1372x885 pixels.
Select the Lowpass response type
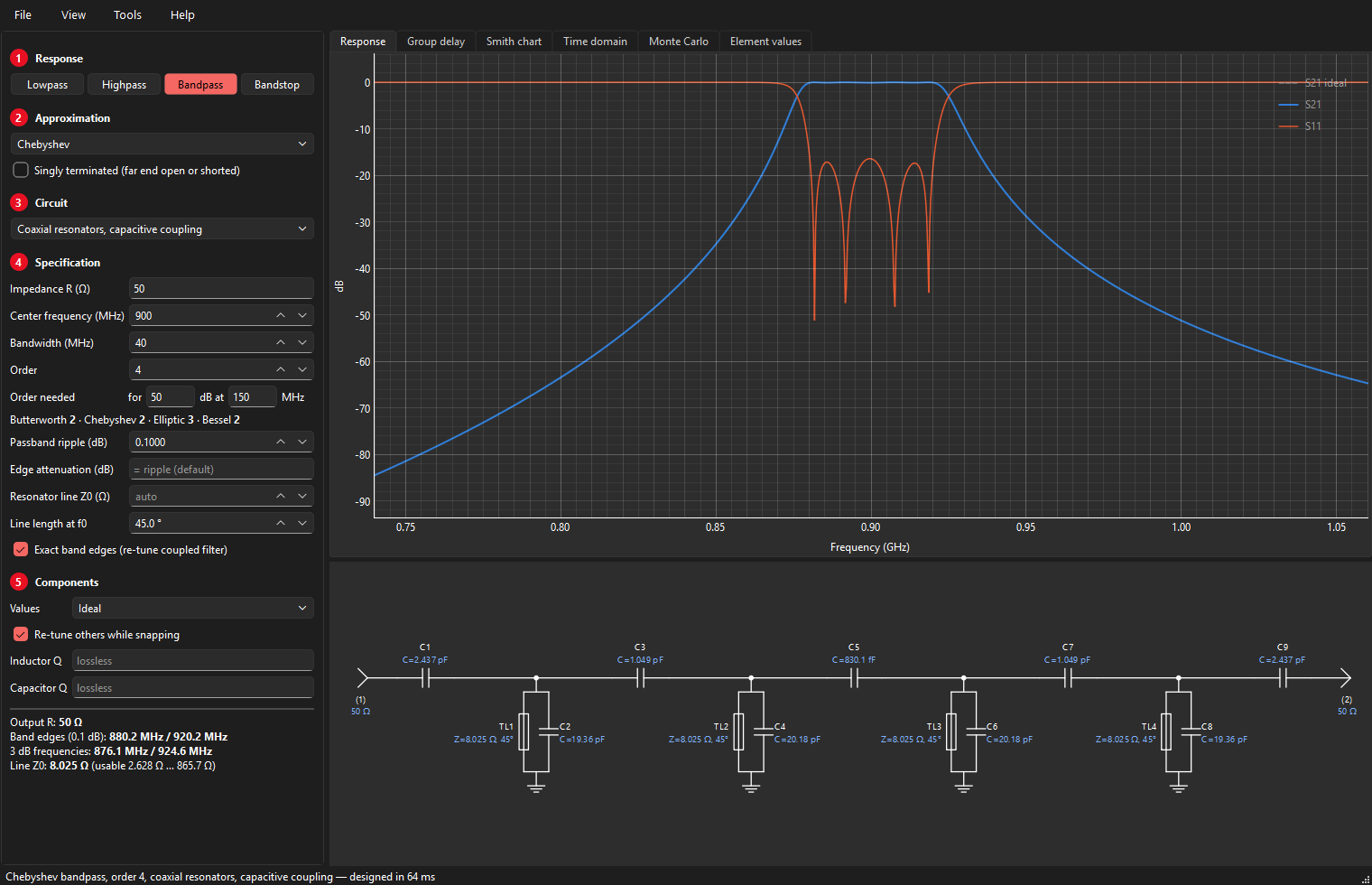pyautogui.click(x=47, y=84)
